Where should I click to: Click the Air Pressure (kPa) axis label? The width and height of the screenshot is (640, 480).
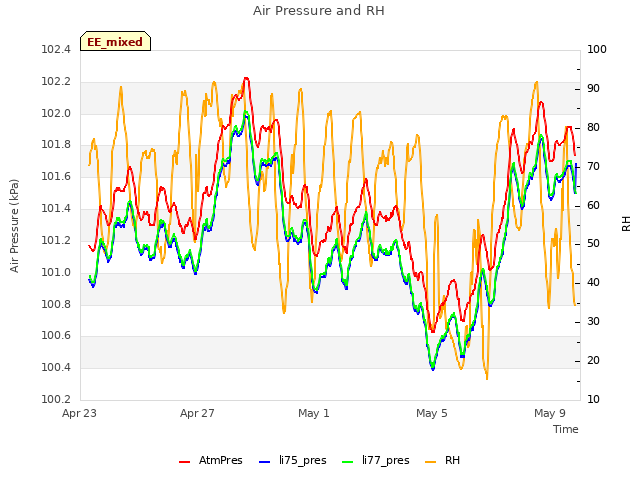(x=15, y=226)
